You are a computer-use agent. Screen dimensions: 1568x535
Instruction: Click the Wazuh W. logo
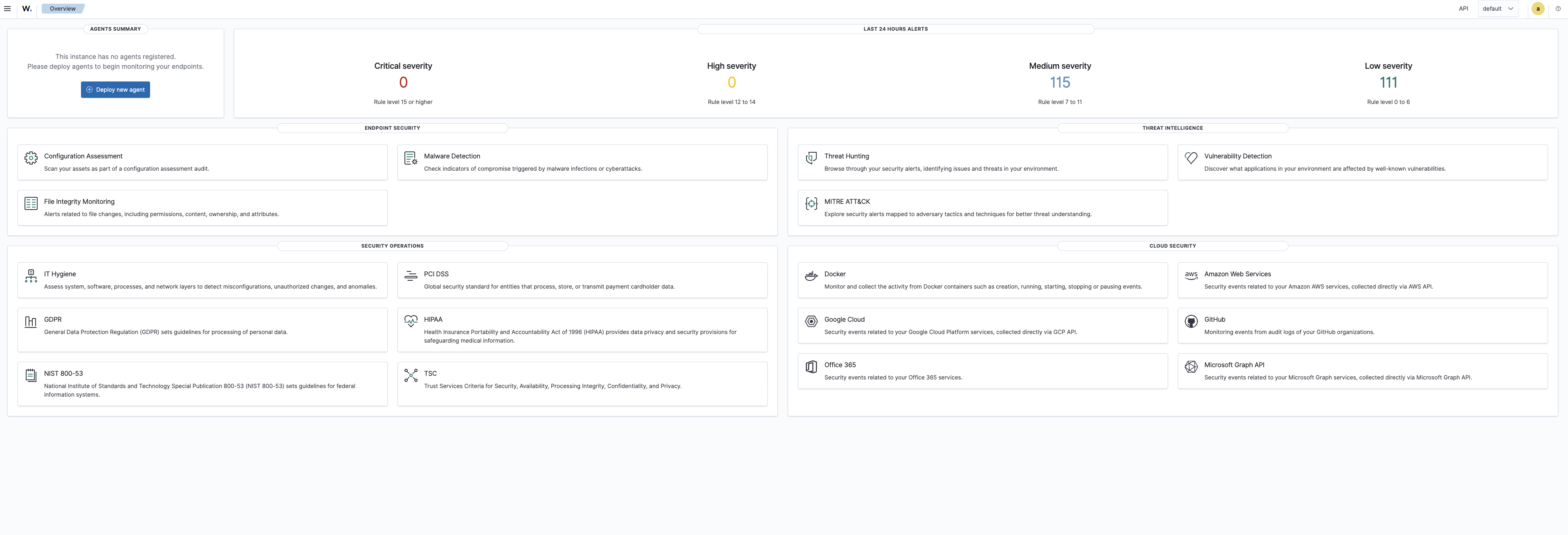pos(27,9)
